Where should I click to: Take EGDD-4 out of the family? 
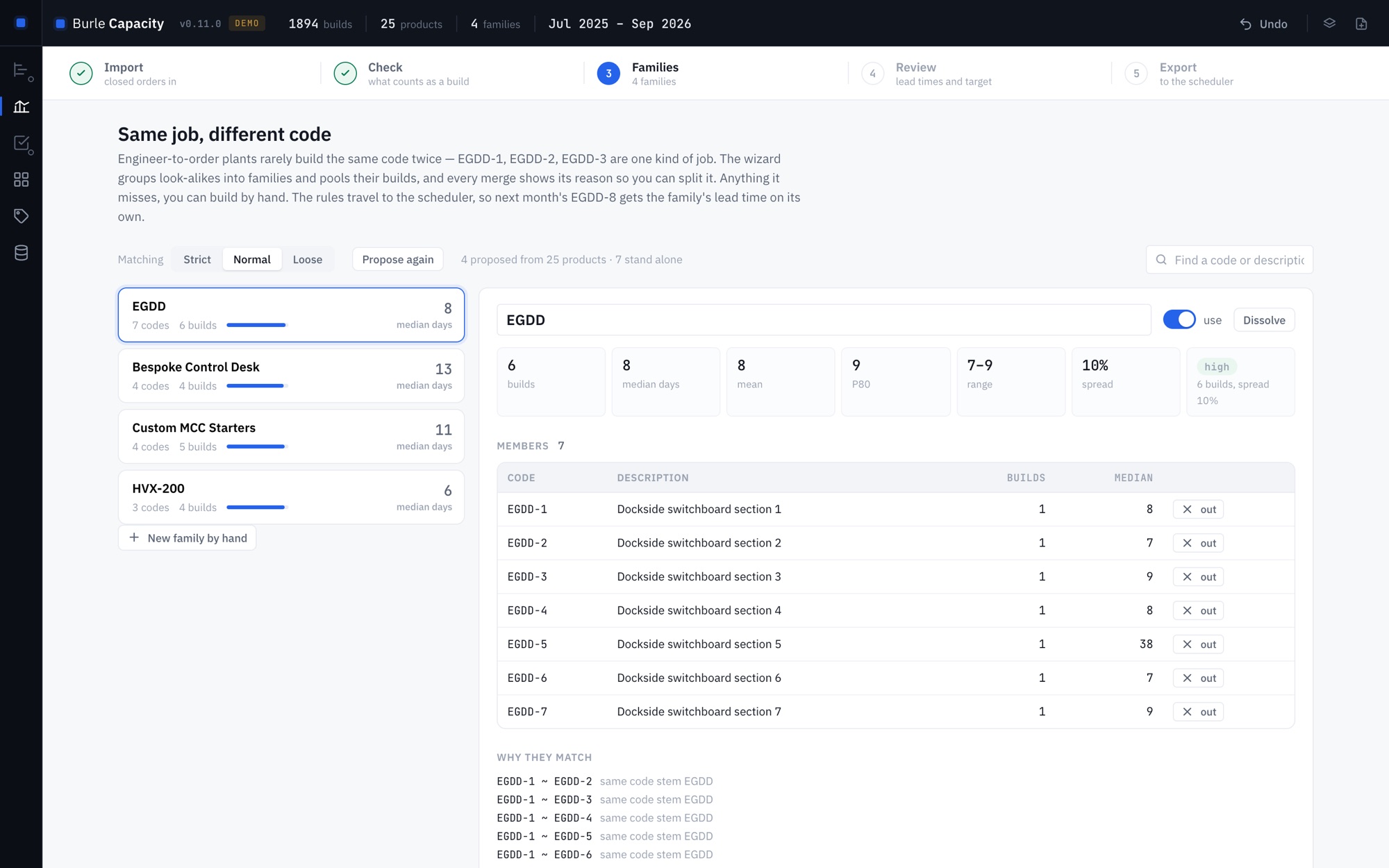[x=1198, y=610]
